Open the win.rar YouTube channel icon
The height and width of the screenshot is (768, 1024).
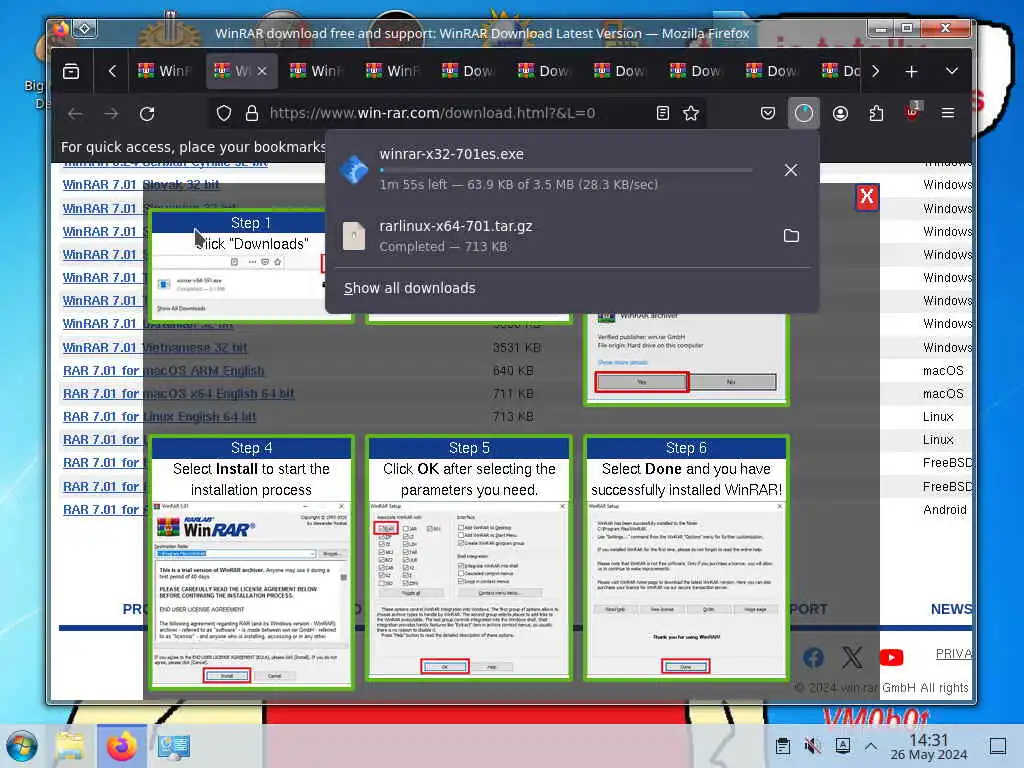point(891,657)
